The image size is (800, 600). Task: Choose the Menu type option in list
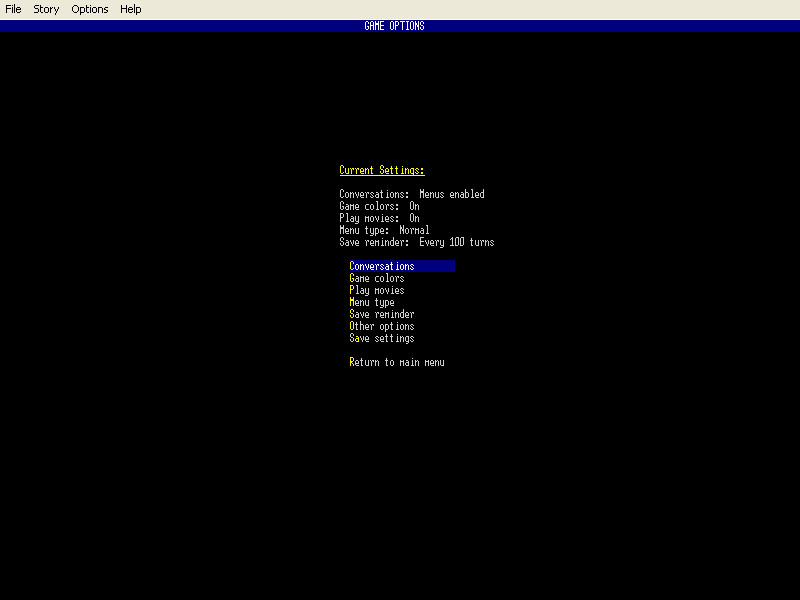coord(372,302)
